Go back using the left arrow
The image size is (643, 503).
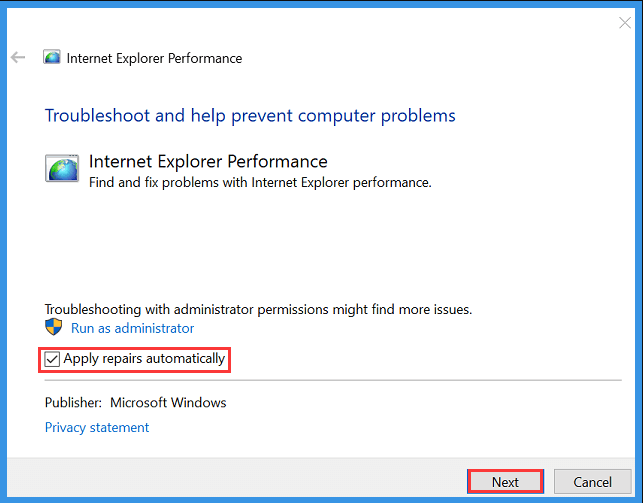coord(18,57)
